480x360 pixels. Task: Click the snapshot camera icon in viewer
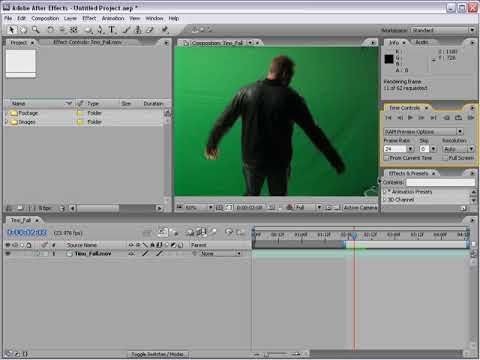272,207
